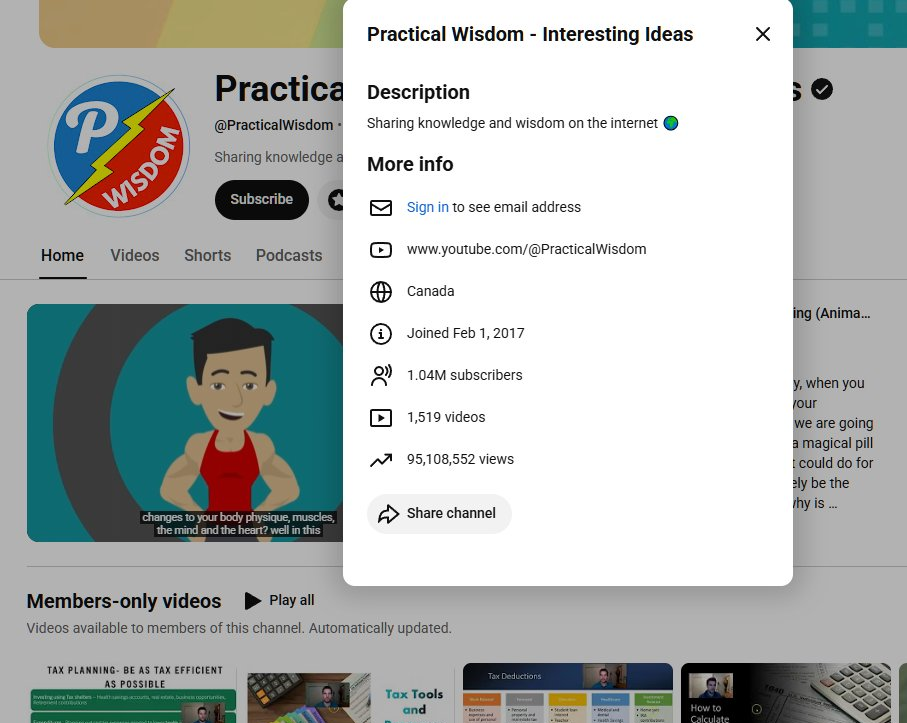Image resolution: width=907 pixels, height=723 pixels.
Task: Click the Joined Feb 1, 2017 text
Action: [x=466, y=333]
